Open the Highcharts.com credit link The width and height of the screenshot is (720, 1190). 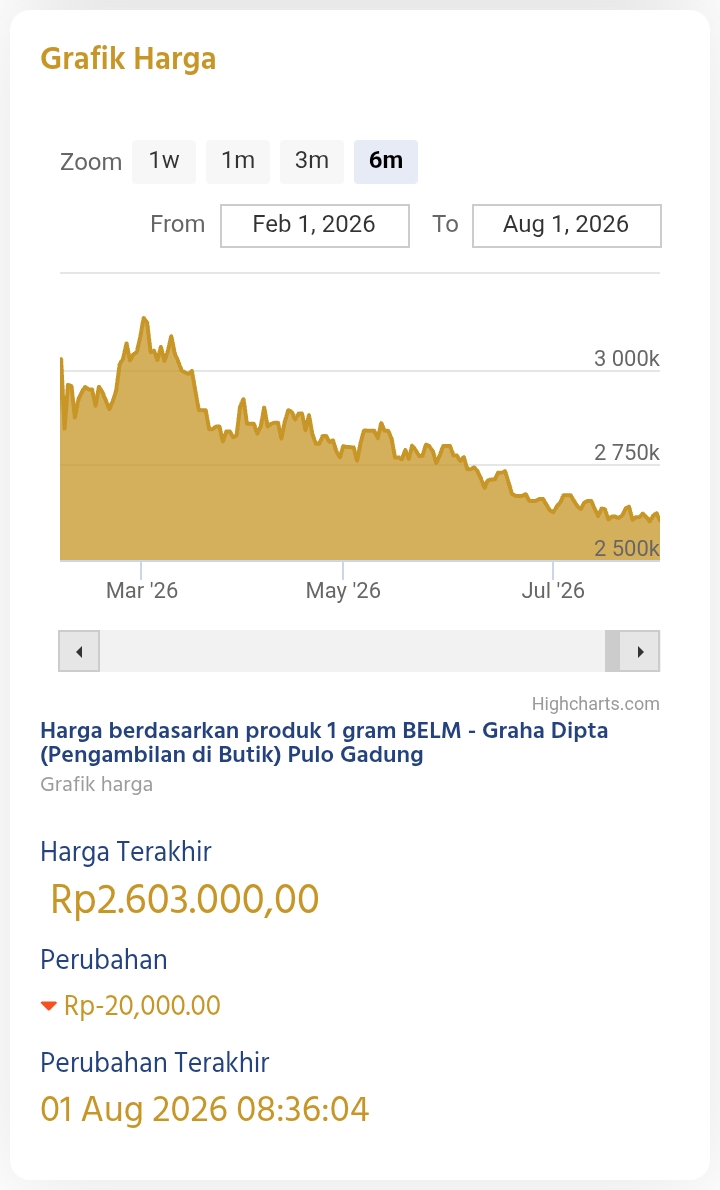(596, 704)
